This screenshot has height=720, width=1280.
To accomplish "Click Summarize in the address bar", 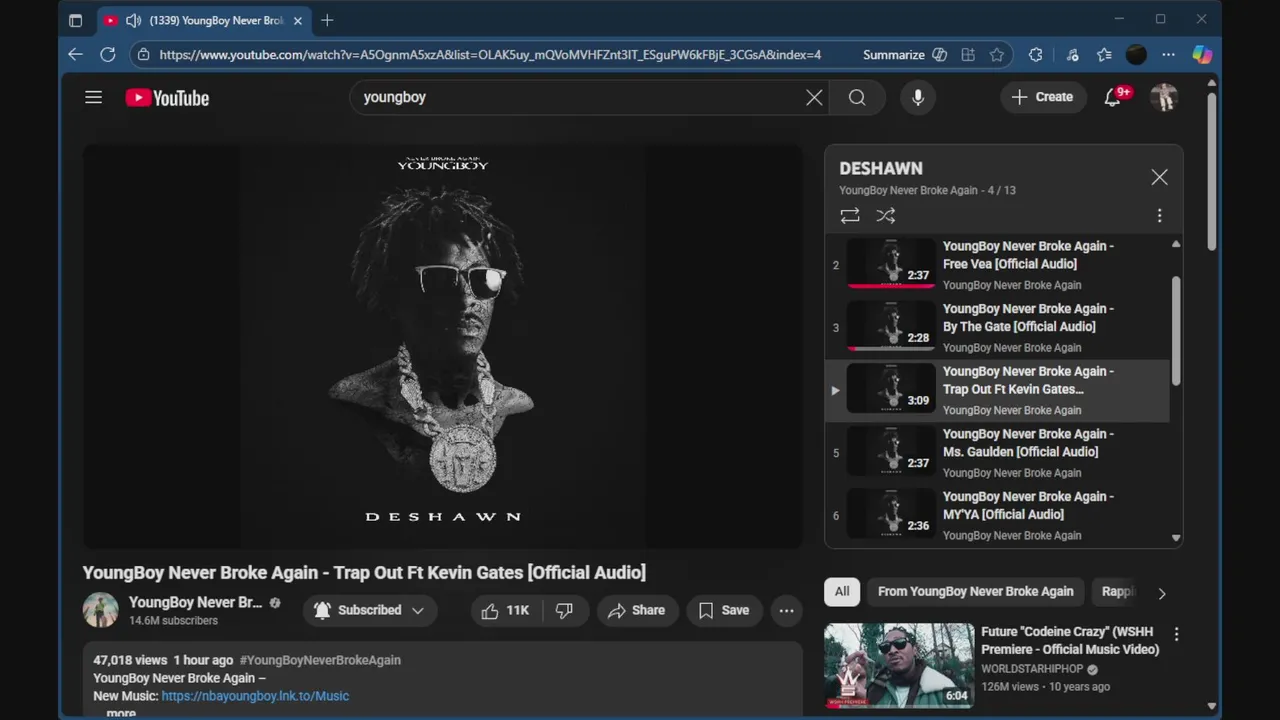I will (x=894, y=55).
